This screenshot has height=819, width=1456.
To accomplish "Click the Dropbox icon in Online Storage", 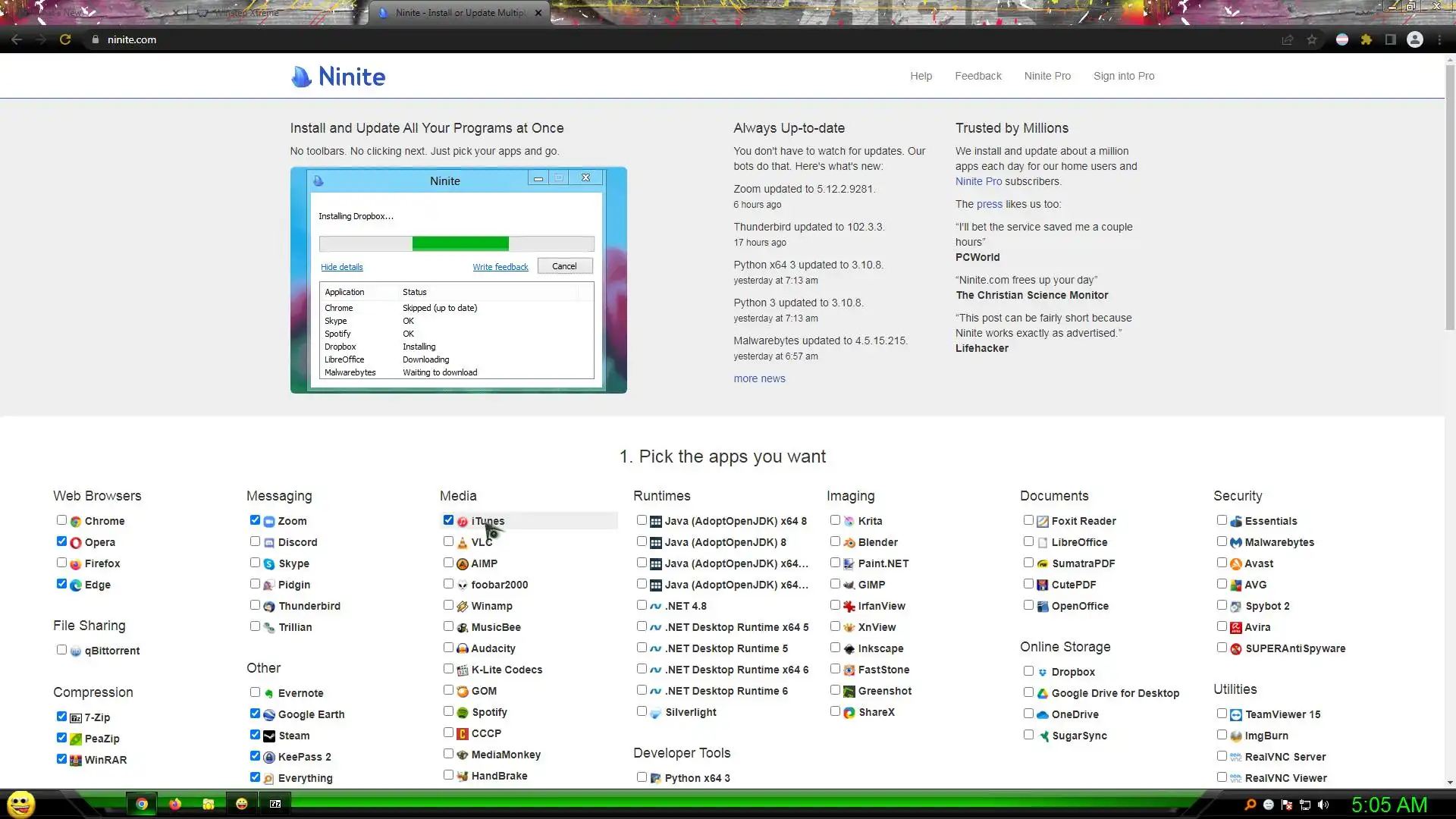I will 1043,673.
